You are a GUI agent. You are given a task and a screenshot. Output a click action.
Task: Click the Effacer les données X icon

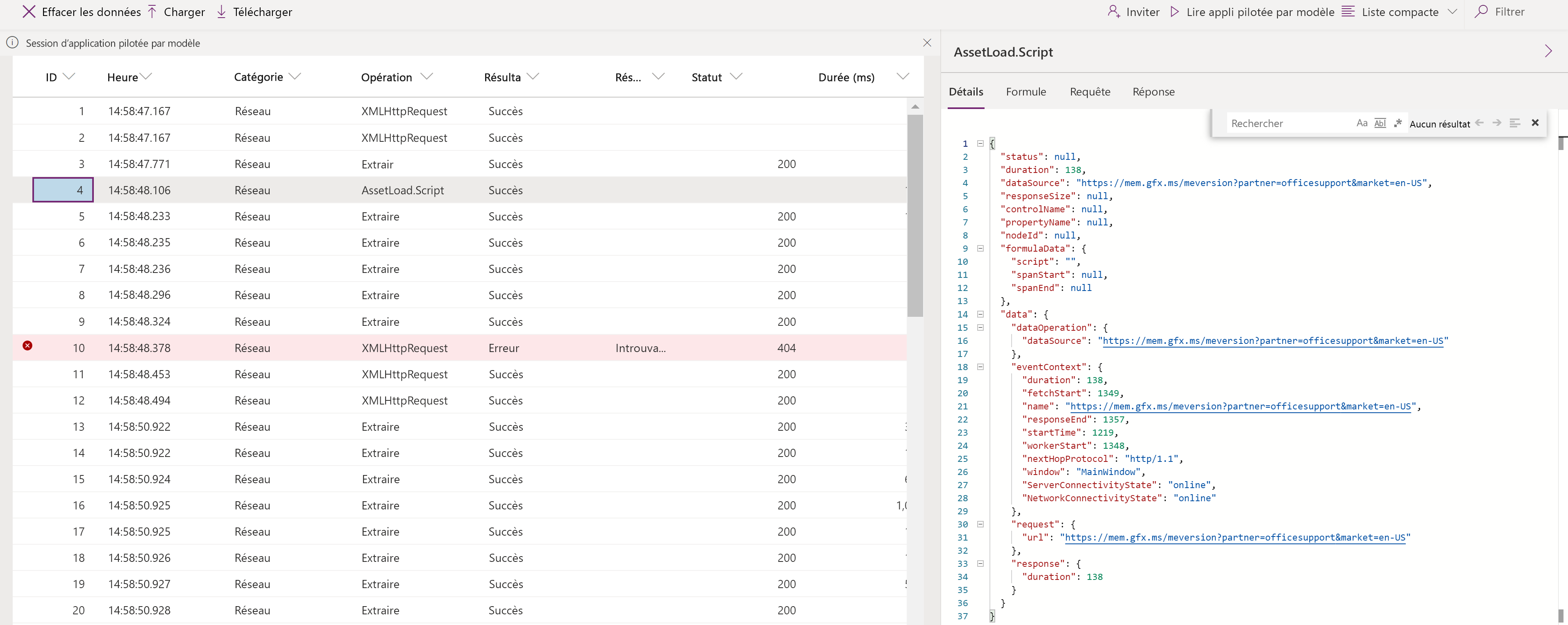tap(29, 11)
